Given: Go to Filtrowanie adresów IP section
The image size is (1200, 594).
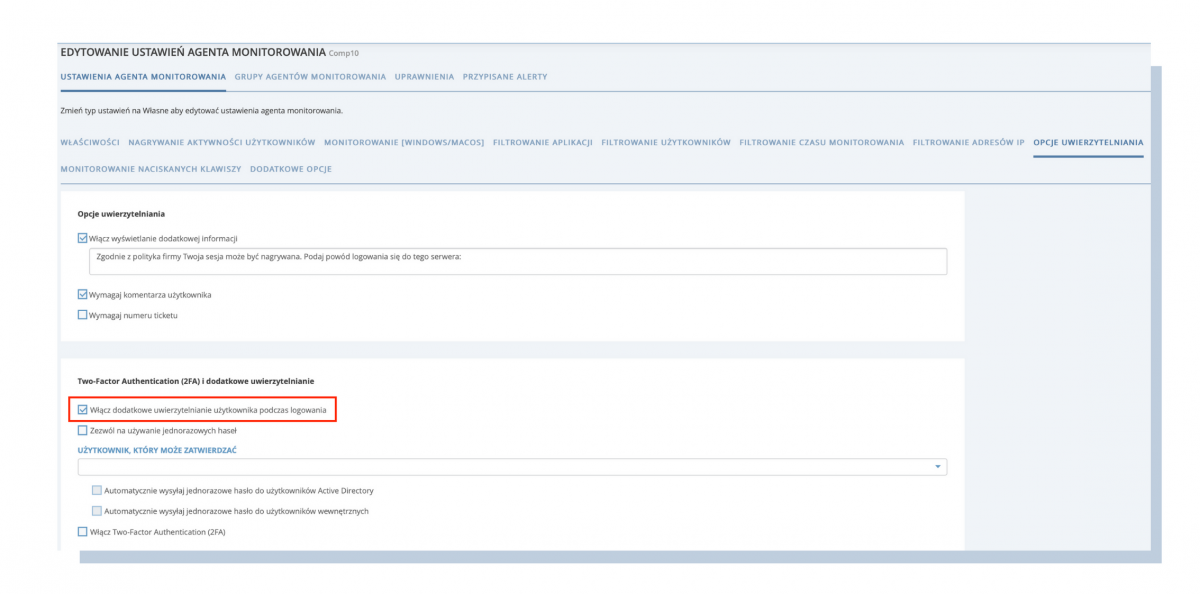Looking at the screenshot, I should click(969, 143).
